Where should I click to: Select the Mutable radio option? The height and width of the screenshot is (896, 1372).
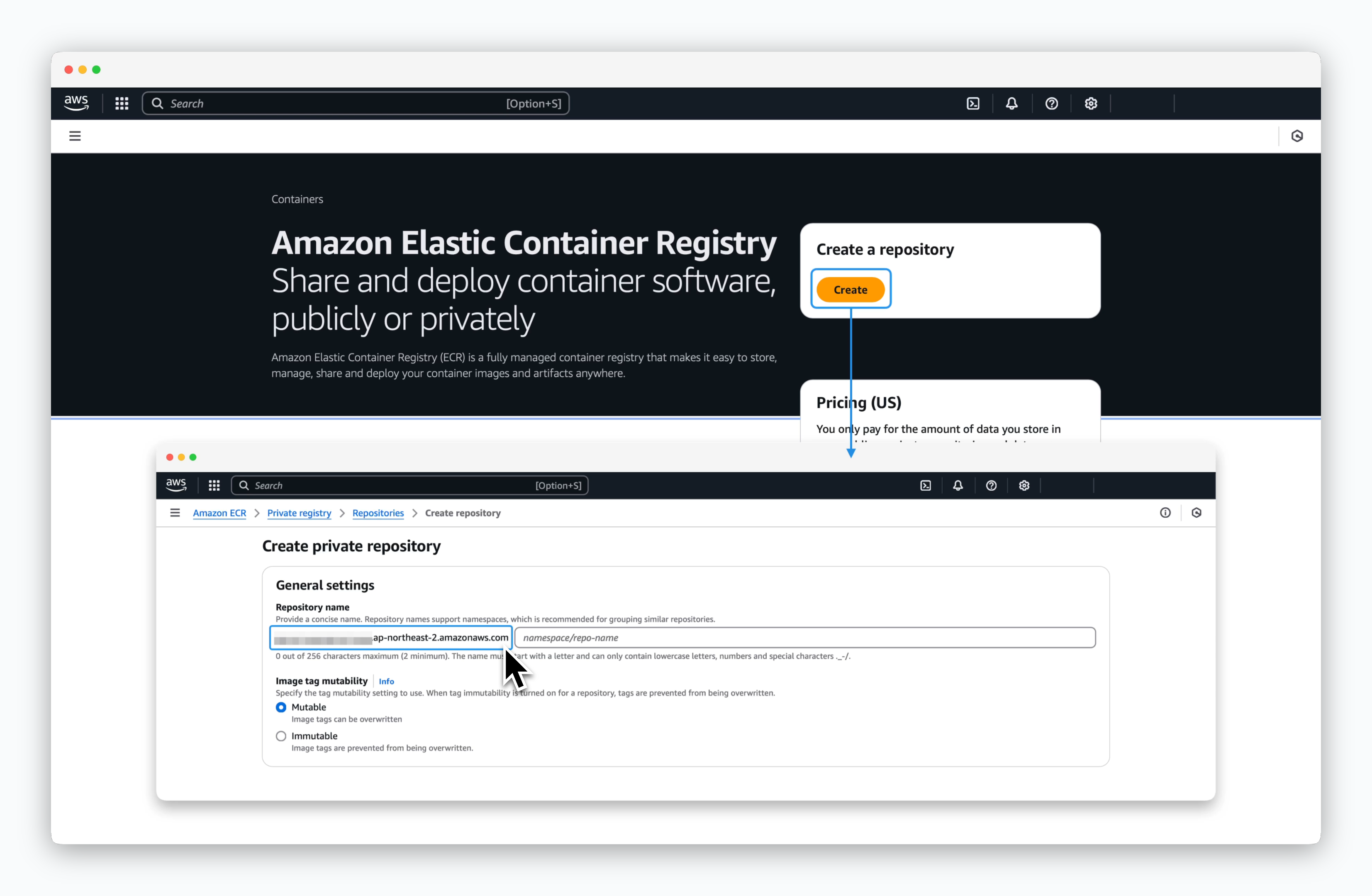[281, 707]
